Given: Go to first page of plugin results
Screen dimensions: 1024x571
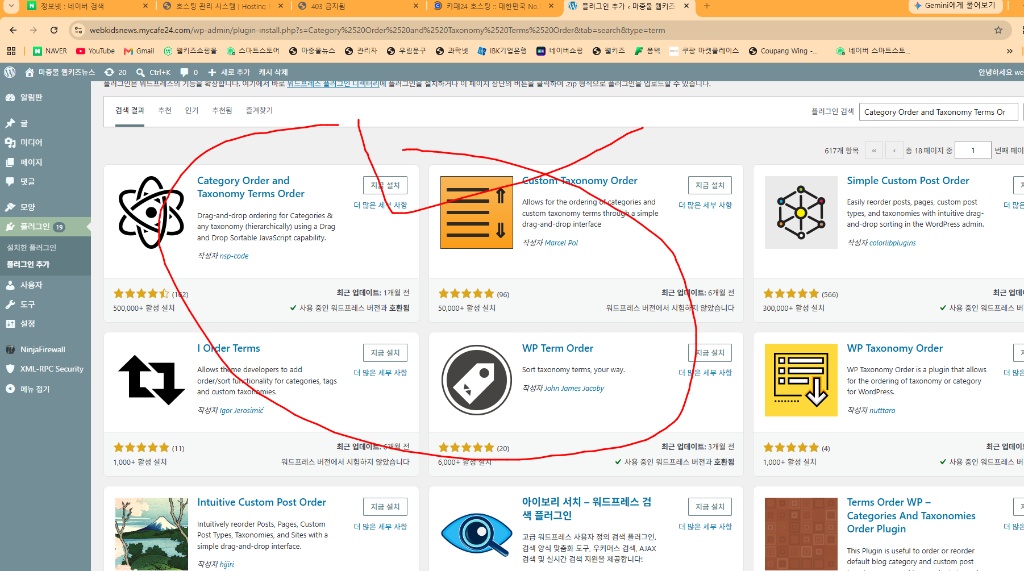Looking at the screenshot, I should click(x=873, y=150).
